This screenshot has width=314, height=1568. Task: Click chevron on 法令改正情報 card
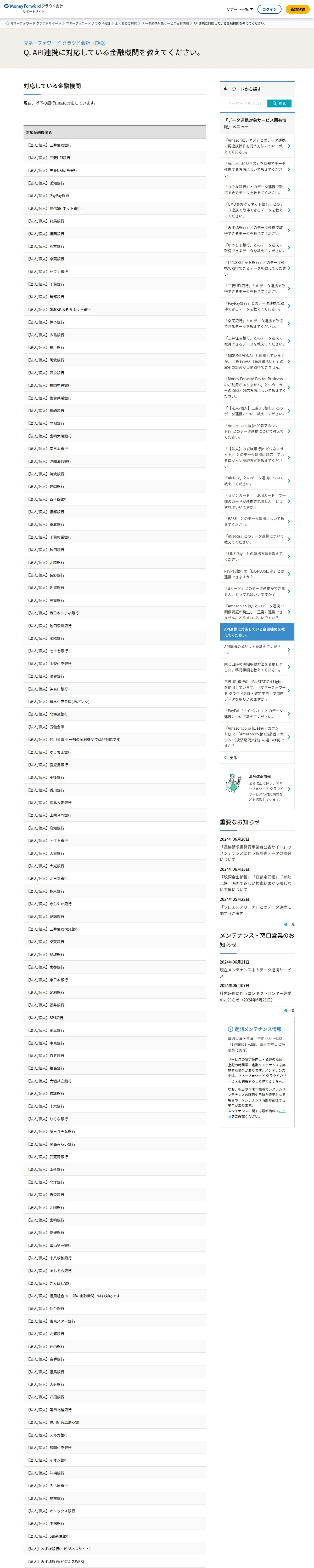[289, 789]
